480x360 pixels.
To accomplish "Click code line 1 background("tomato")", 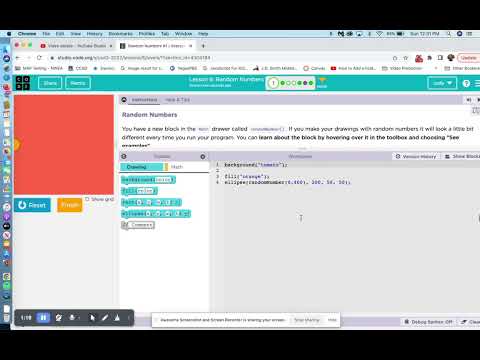I will [256, 165].
